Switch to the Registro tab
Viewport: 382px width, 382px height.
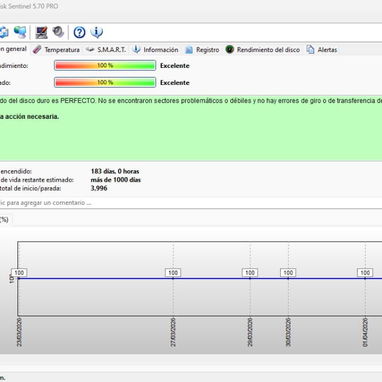tap(207, 50)
